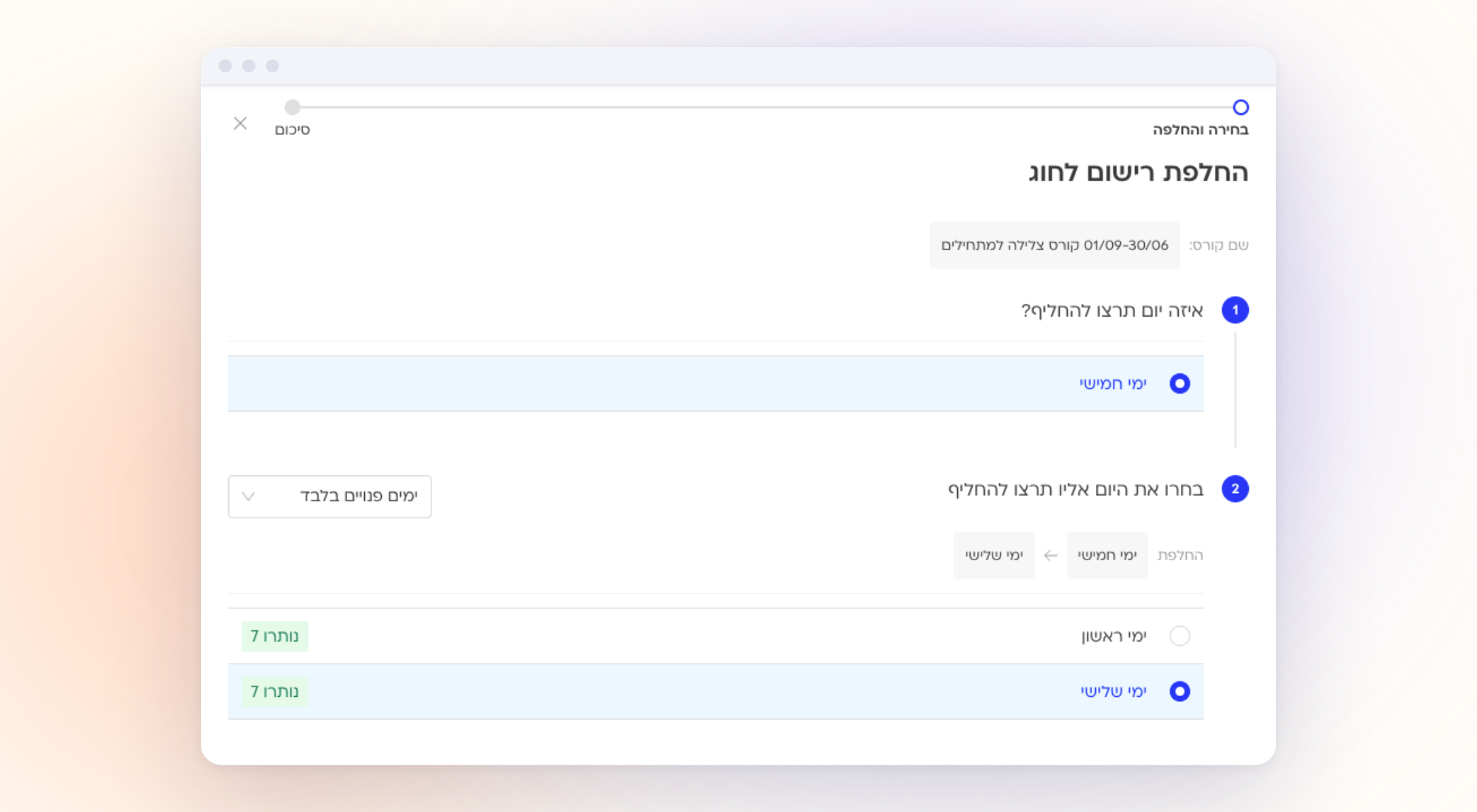Click the נותרו 7 badge for ימי שלישי
This screenshot has width=1477, height=812.
[275, 692]
